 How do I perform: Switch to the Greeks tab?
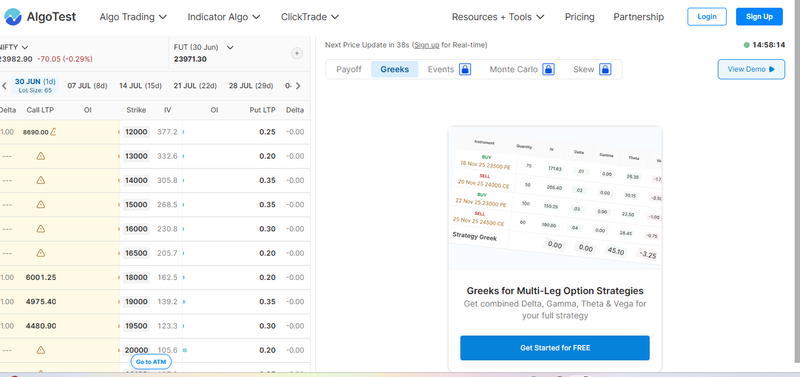click(x=394, y=69)
